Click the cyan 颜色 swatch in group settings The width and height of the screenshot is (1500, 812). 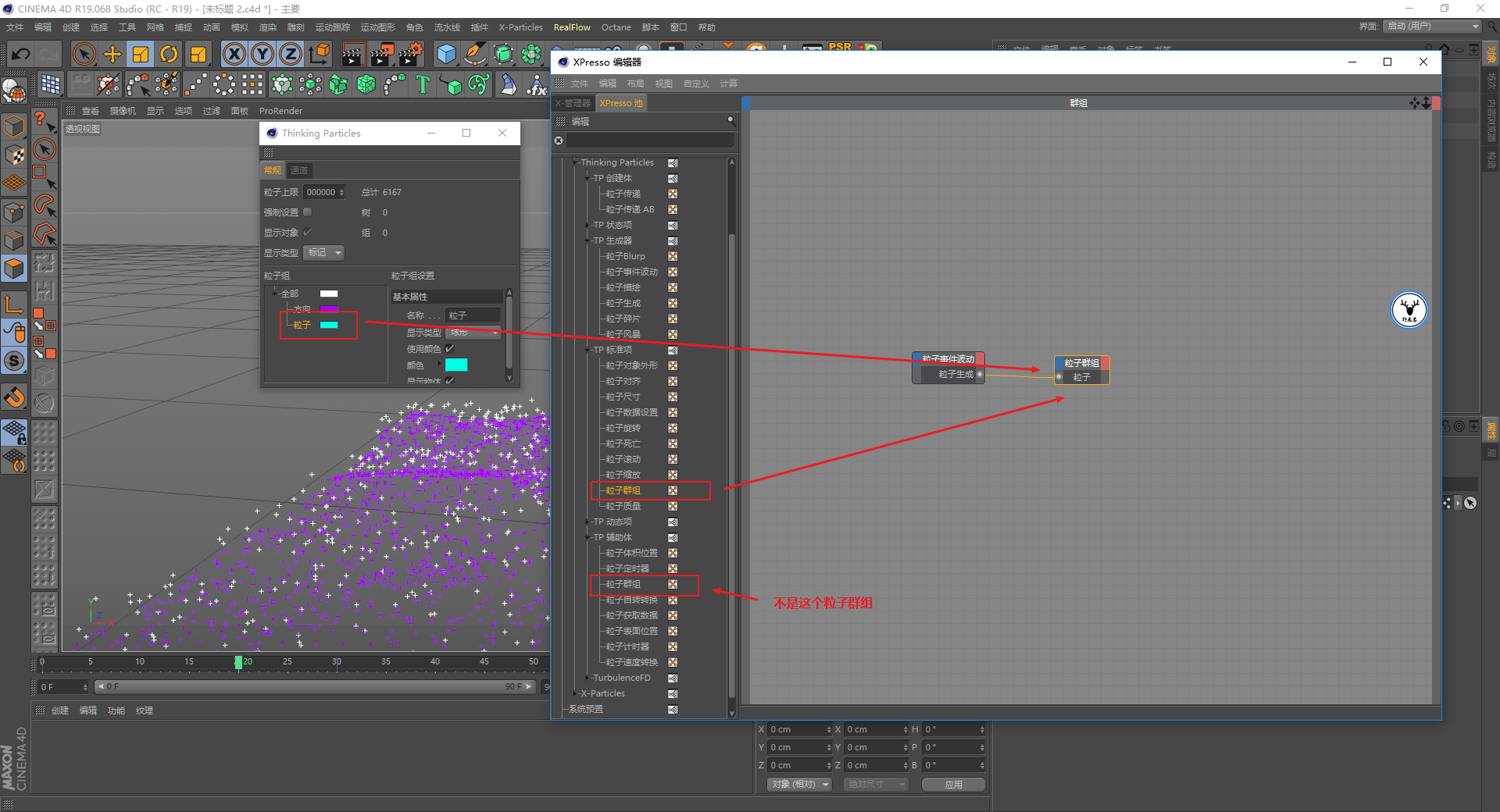pyautogui.click(x=456, y=365)
